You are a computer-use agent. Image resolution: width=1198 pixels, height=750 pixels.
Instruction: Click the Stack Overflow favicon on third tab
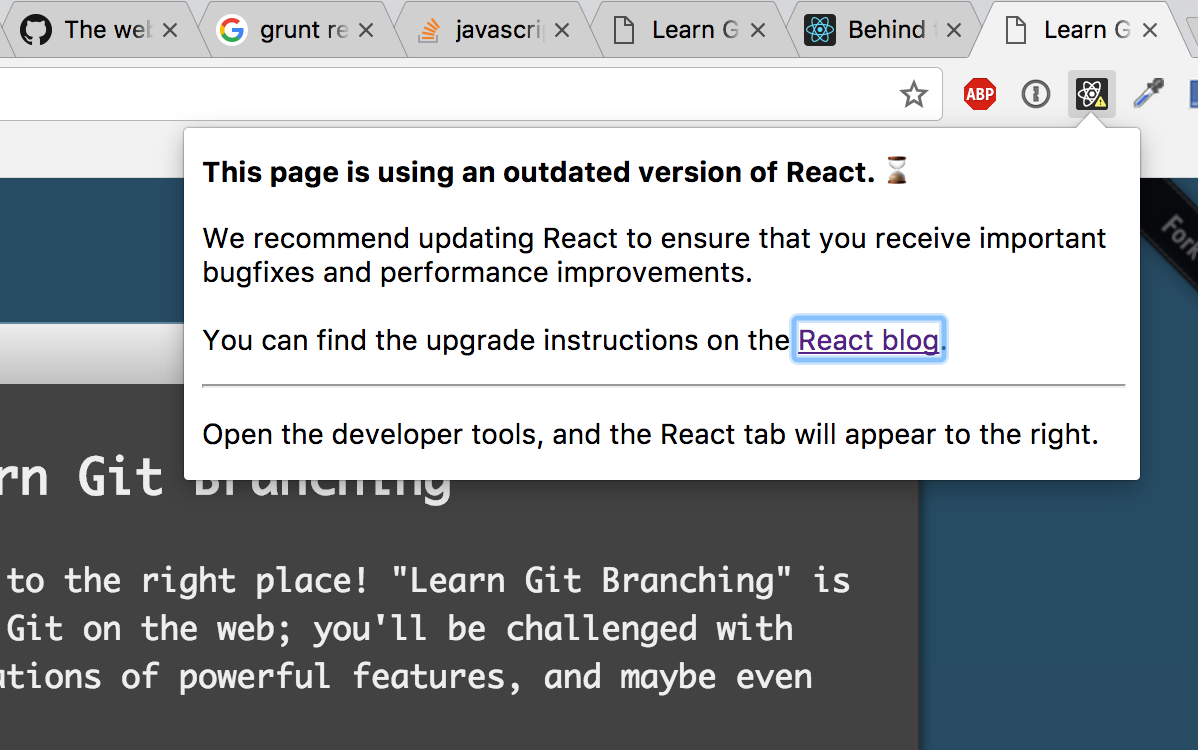[429, 30]
